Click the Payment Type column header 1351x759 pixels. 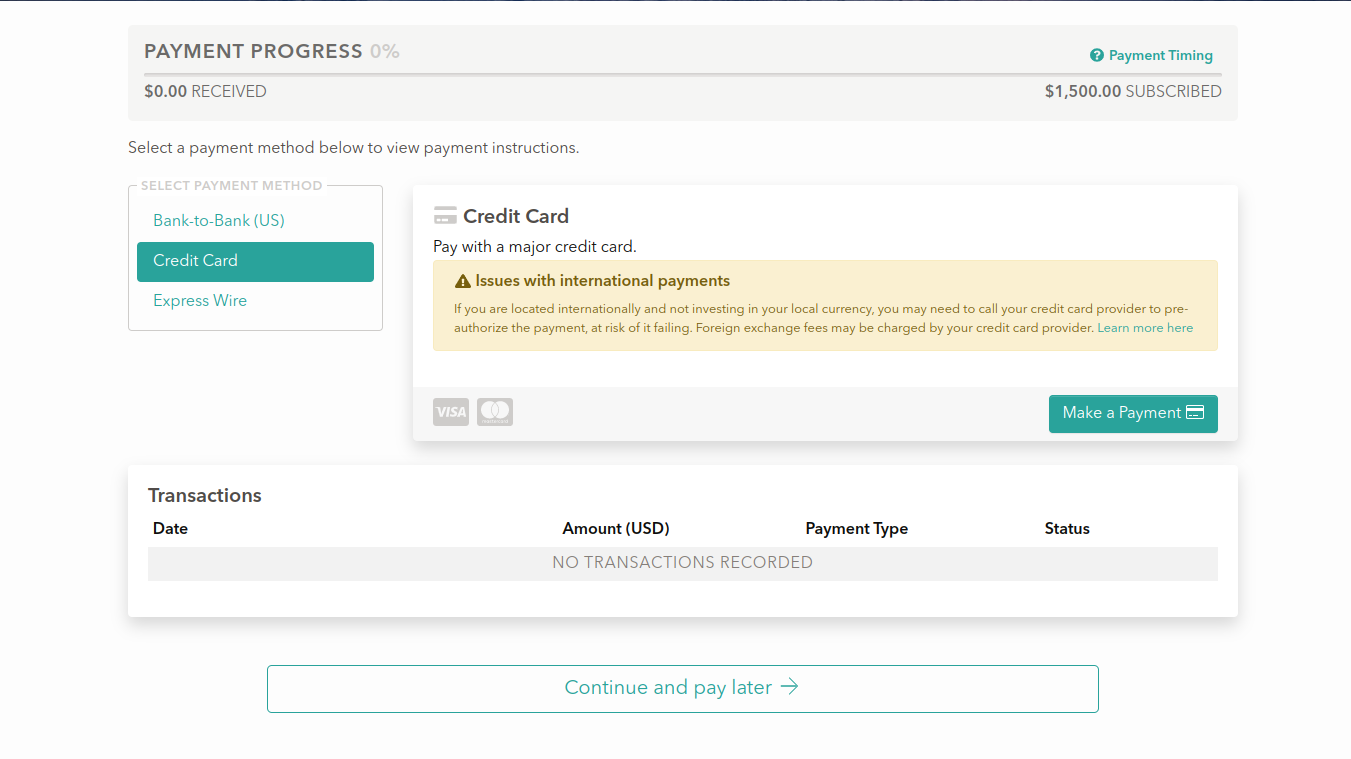click(856, 528)
